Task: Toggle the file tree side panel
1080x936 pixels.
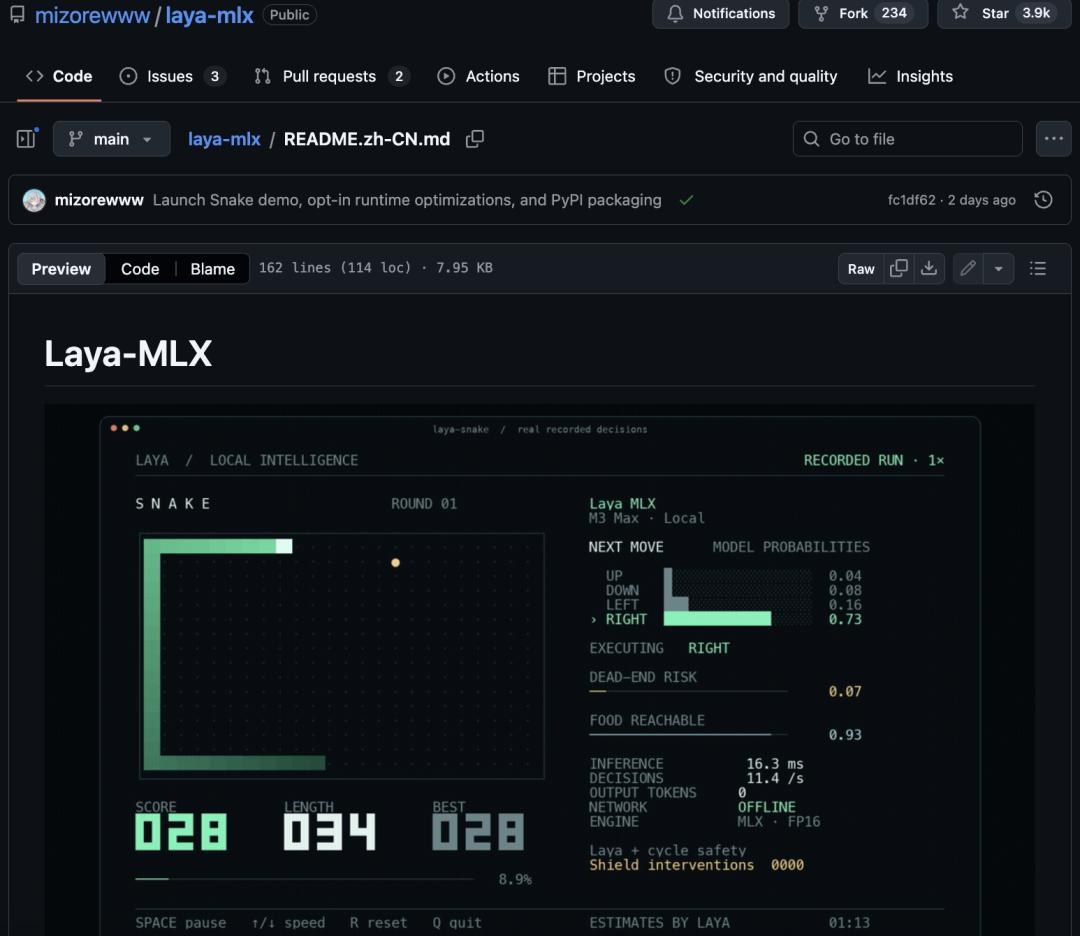Action: pyautogui.click(x=27, y=138)
